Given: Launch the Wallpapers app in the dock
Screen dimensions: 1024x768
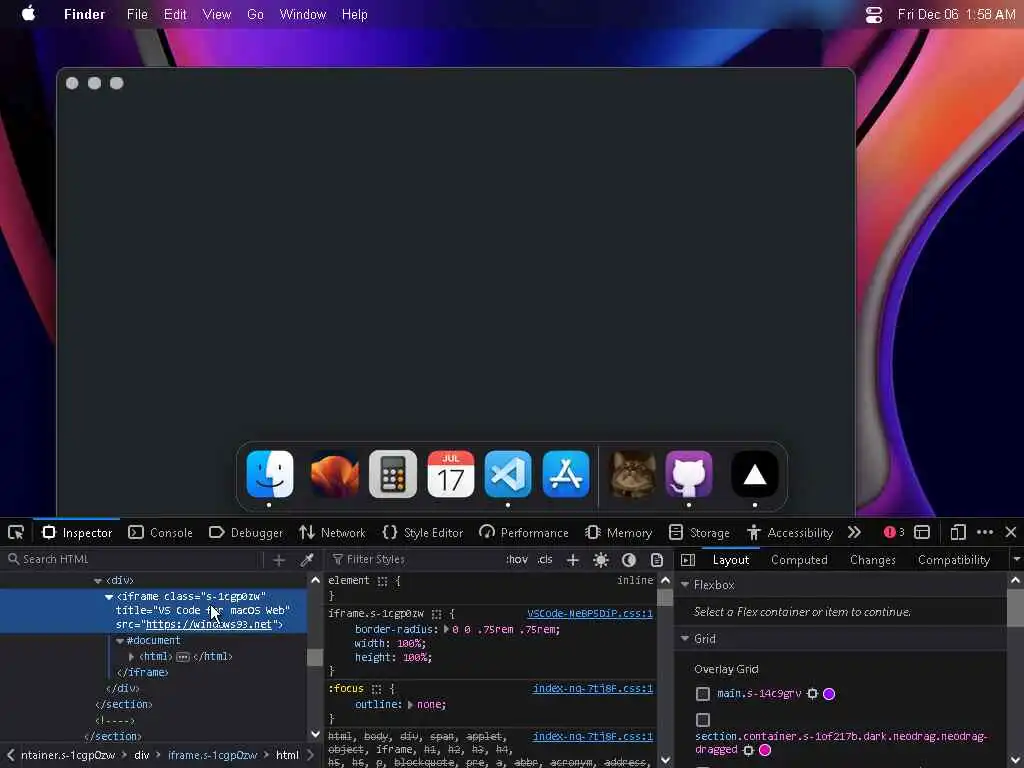Looking at the screenshot, I should 334,474.
